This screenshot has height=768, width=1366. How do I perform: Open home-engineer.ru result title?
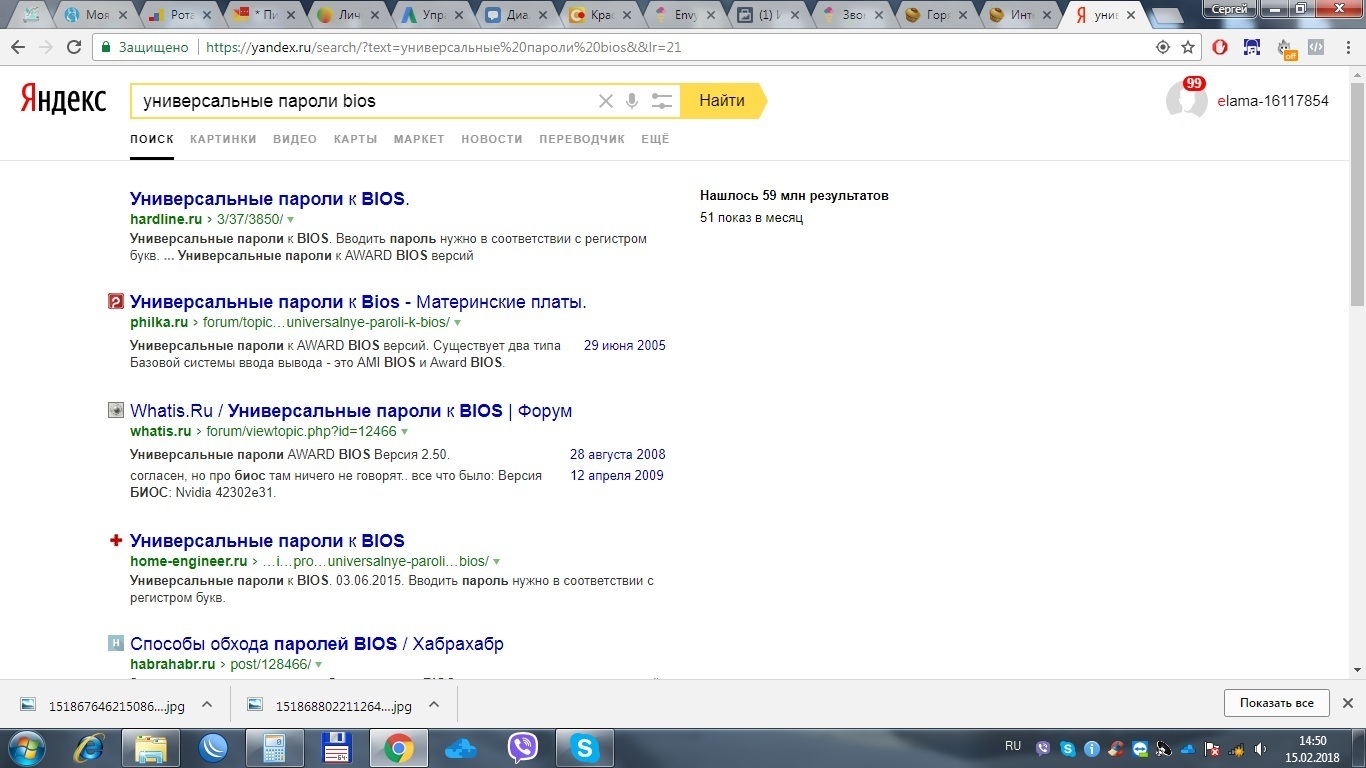[x=267, y=541]
